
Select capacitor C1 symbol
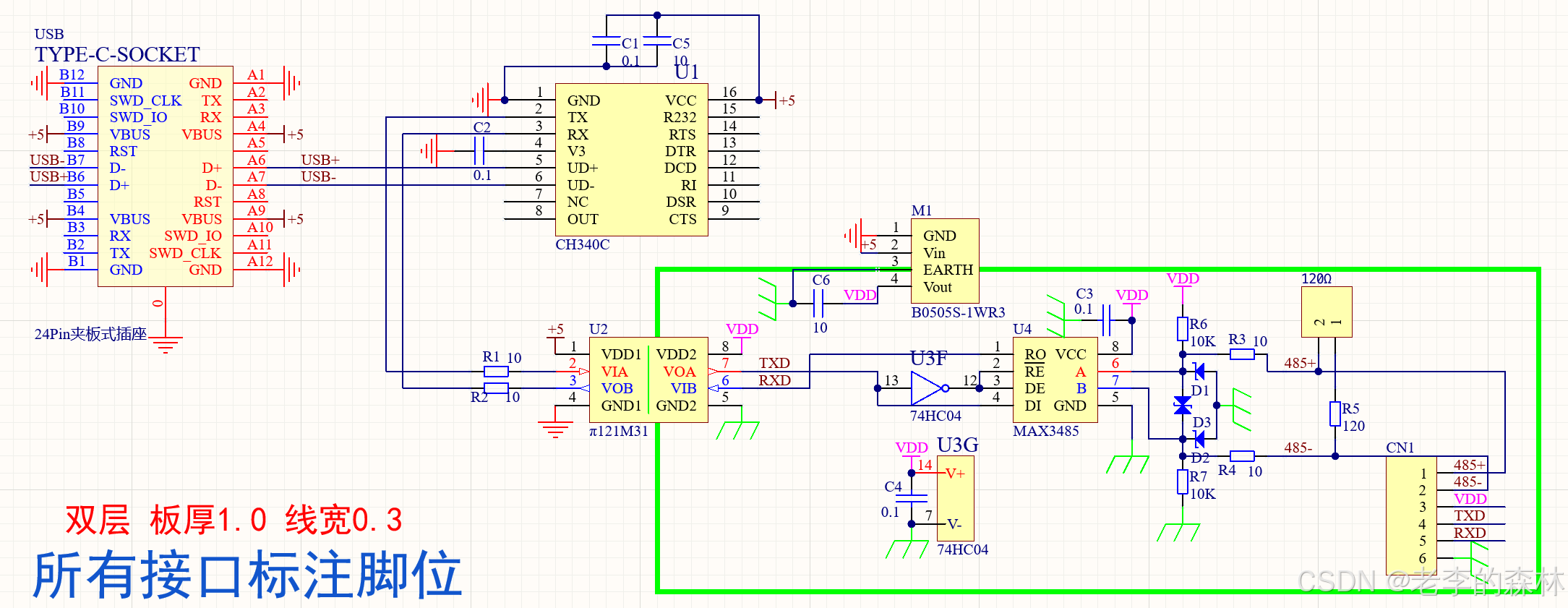[607, 40]
